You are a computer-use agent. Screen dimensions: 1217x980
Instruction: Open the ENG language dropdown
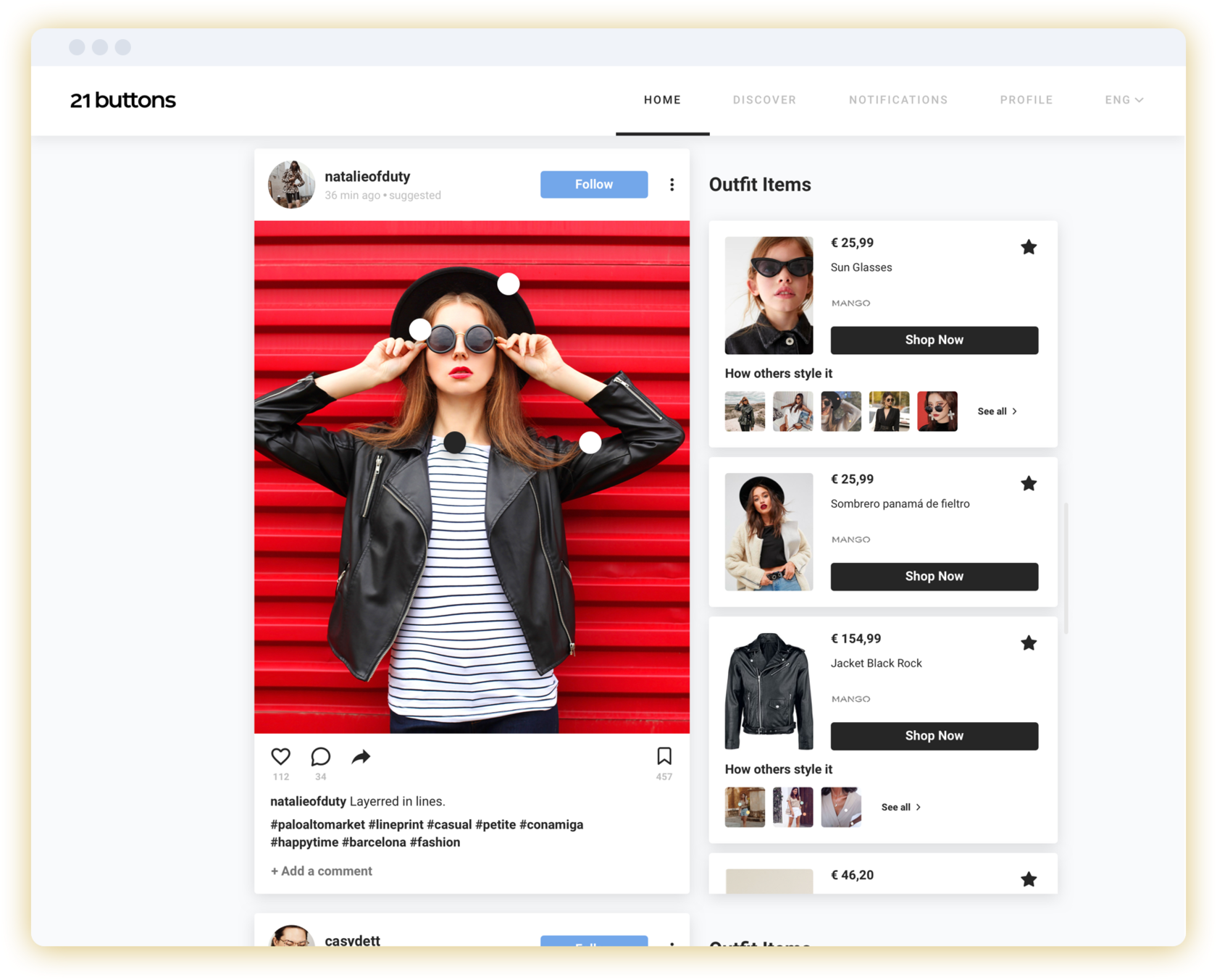pyautogui.click(x=1124, y=100)
